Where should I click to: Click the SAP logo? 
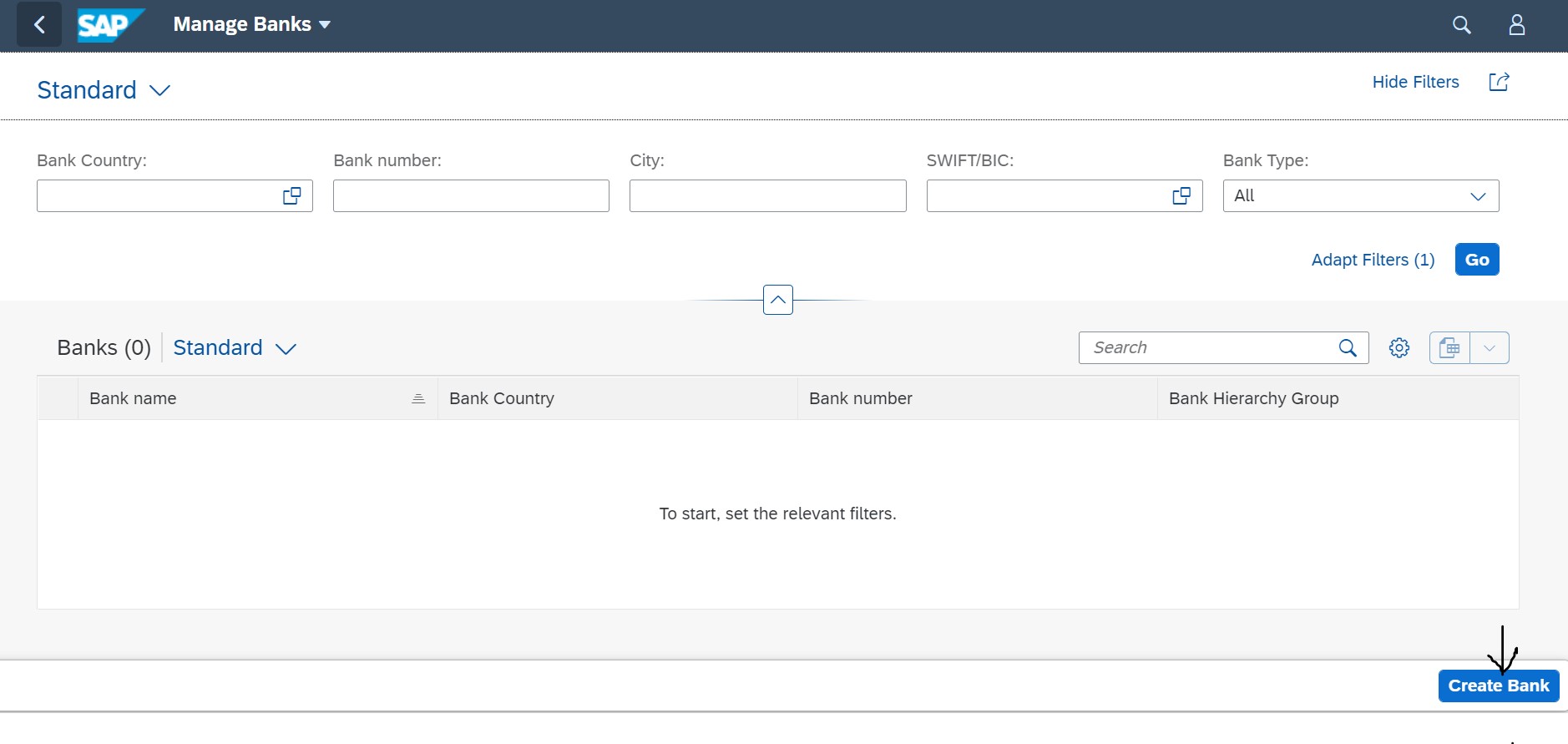110,25
